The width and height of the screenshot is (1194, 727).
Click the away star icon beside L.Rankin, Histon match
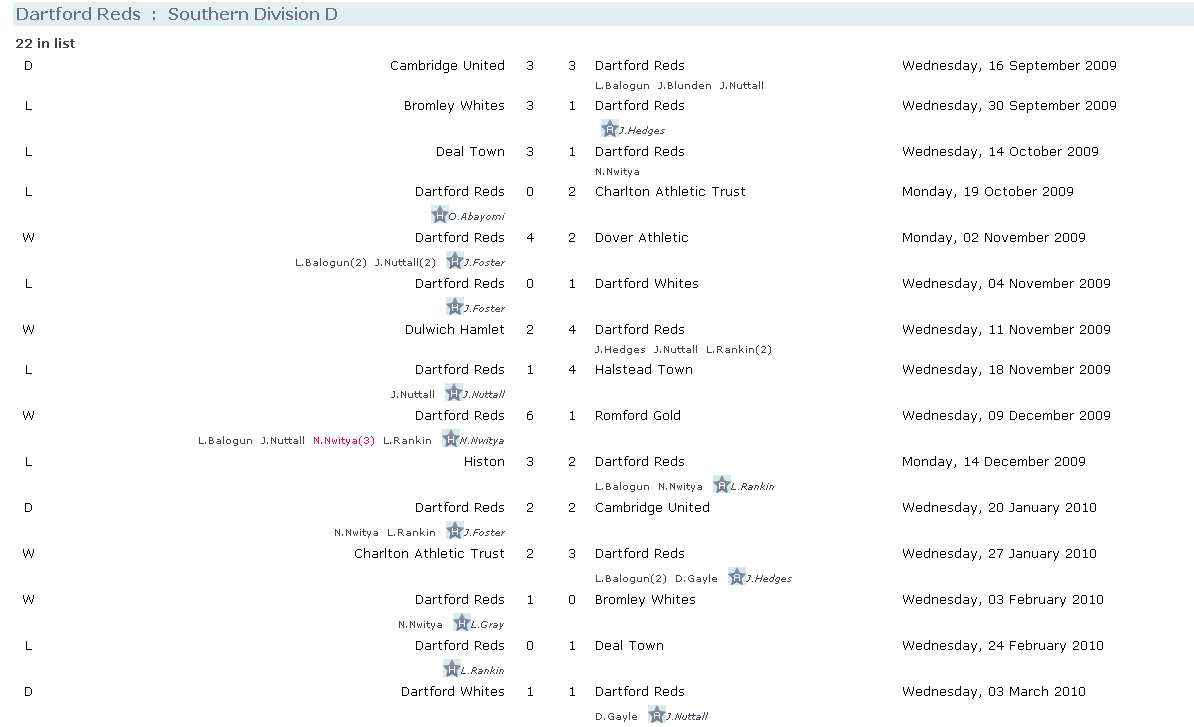722,485
